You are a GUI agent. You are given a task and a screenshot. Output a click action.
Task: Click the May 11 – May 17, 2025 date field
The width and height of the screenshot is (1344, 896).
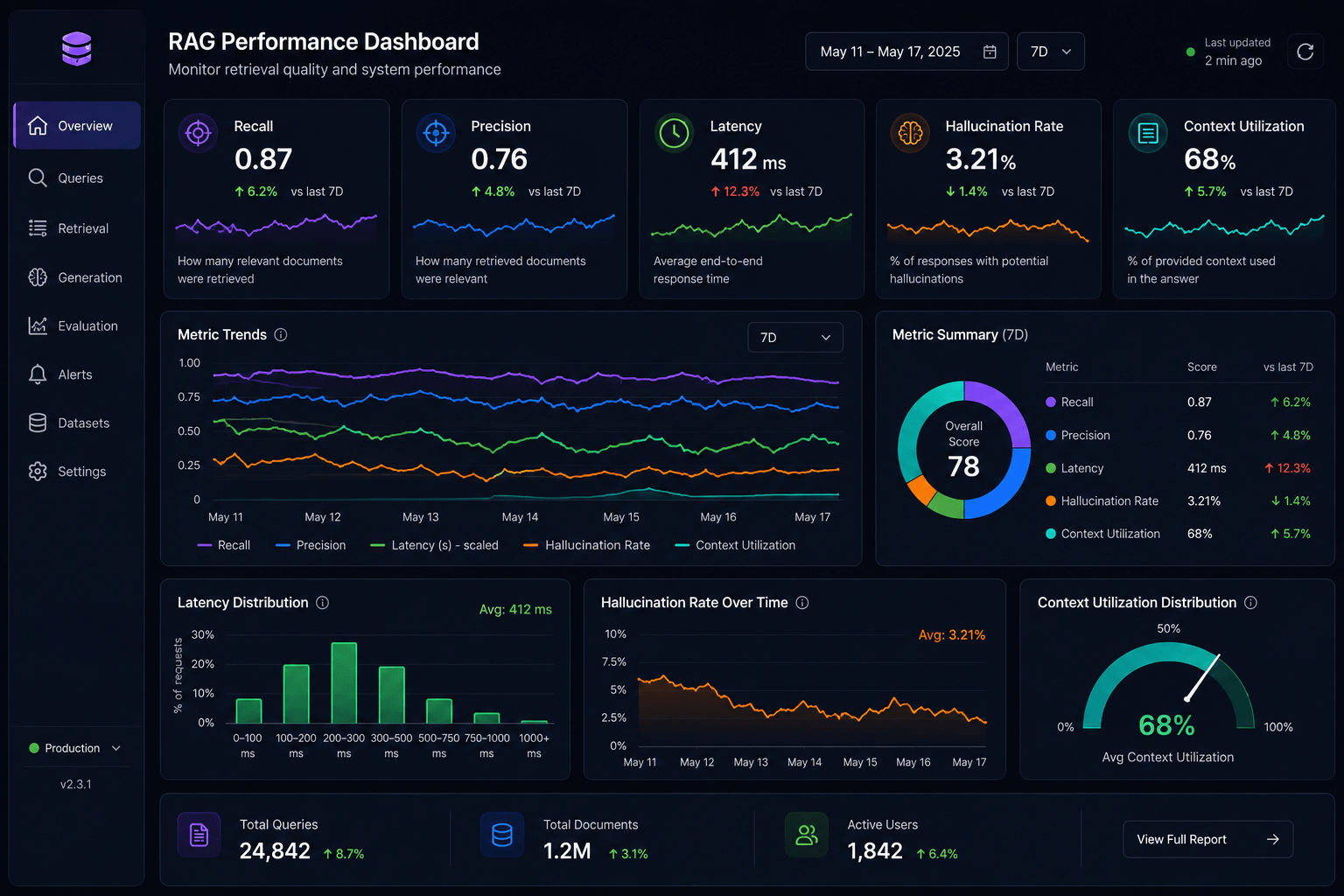tap(906, 52)
